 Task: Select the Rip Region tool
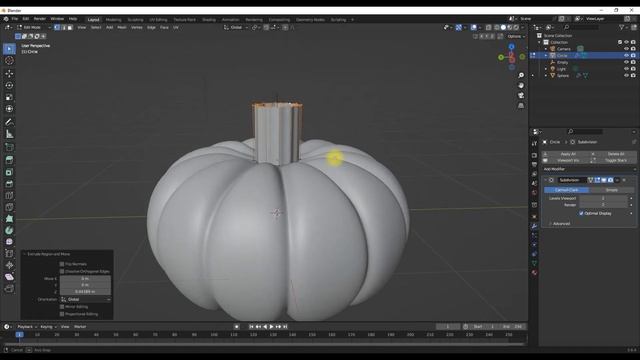point(9,289)
